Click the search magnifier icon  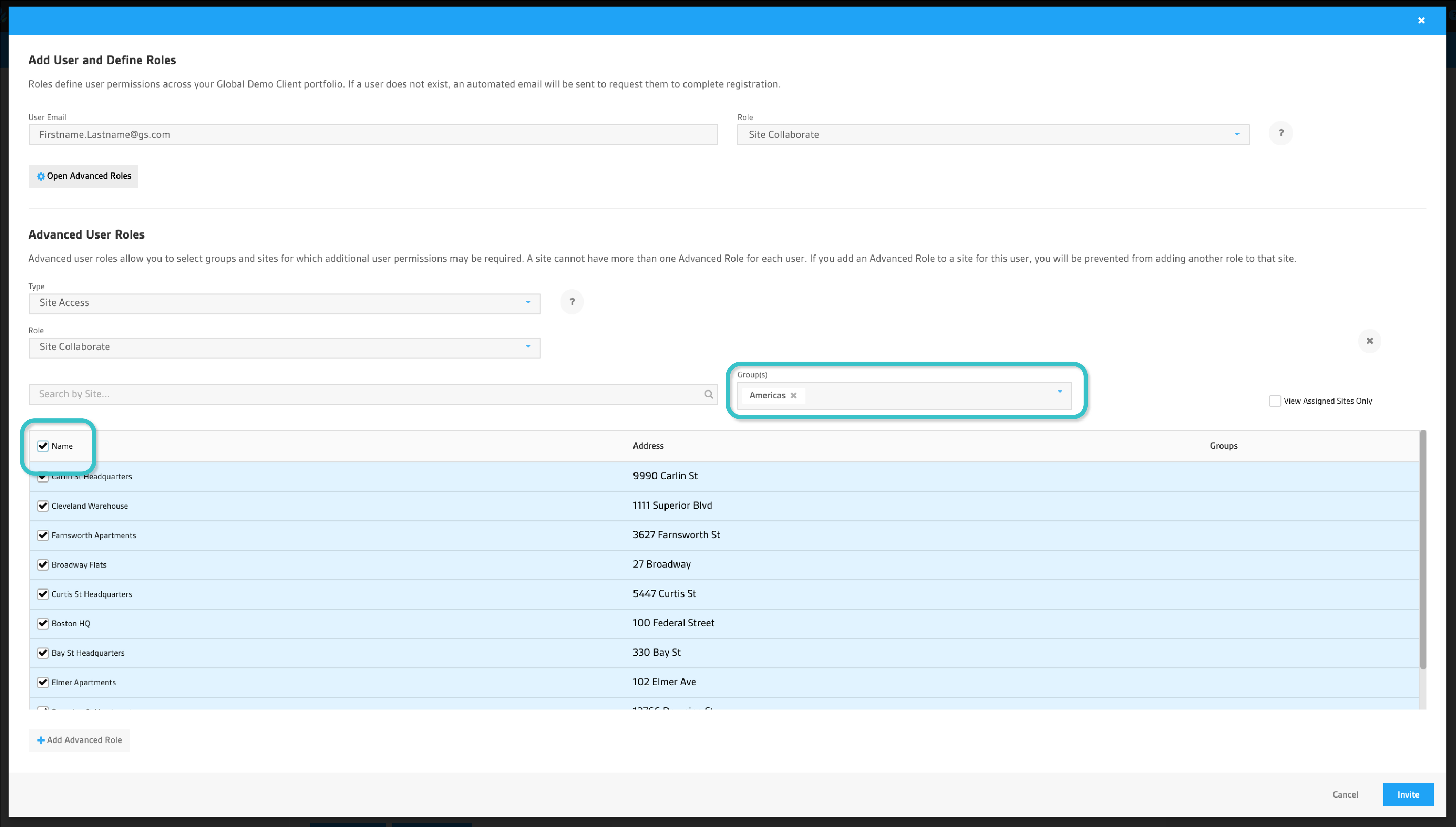708,394
